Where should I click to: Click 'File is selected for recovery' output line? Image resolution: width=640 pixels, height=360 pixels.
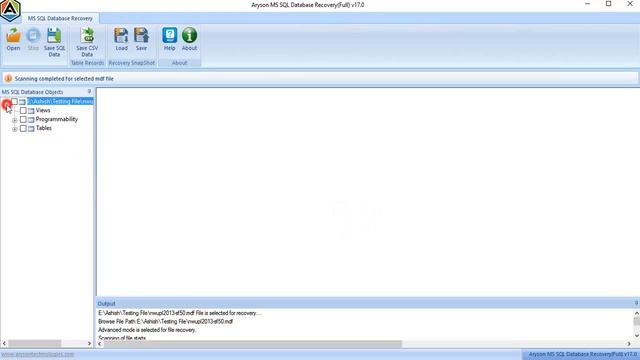[180, 313]
